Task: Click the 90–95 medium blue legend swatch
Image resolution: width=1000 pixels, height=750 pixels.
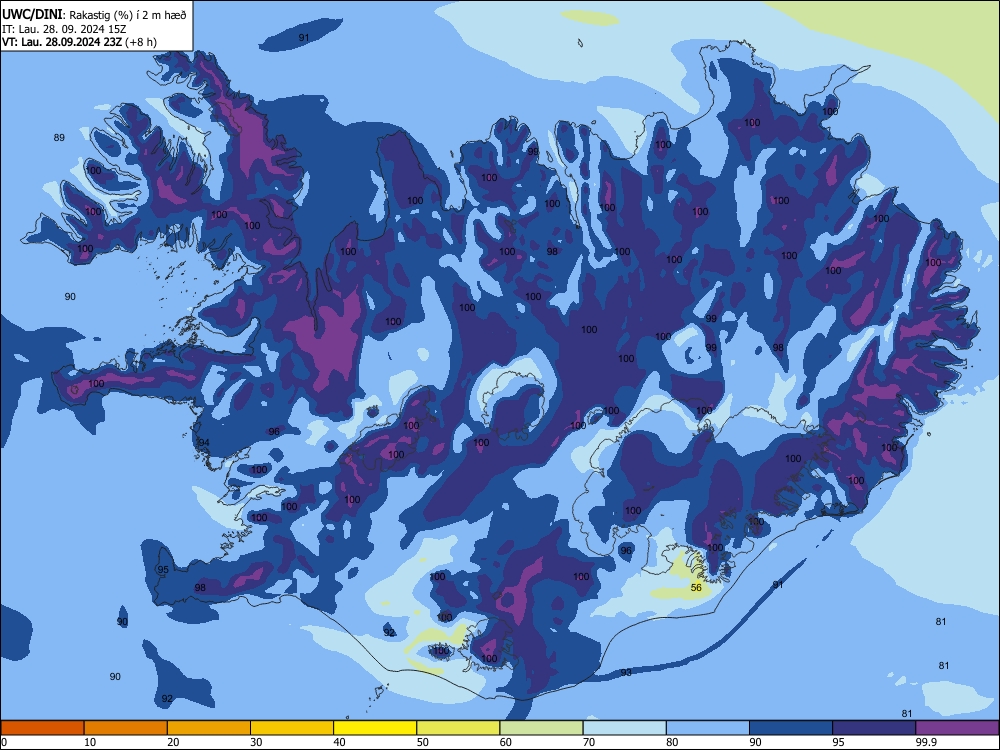Action: [x=791, y=728]
